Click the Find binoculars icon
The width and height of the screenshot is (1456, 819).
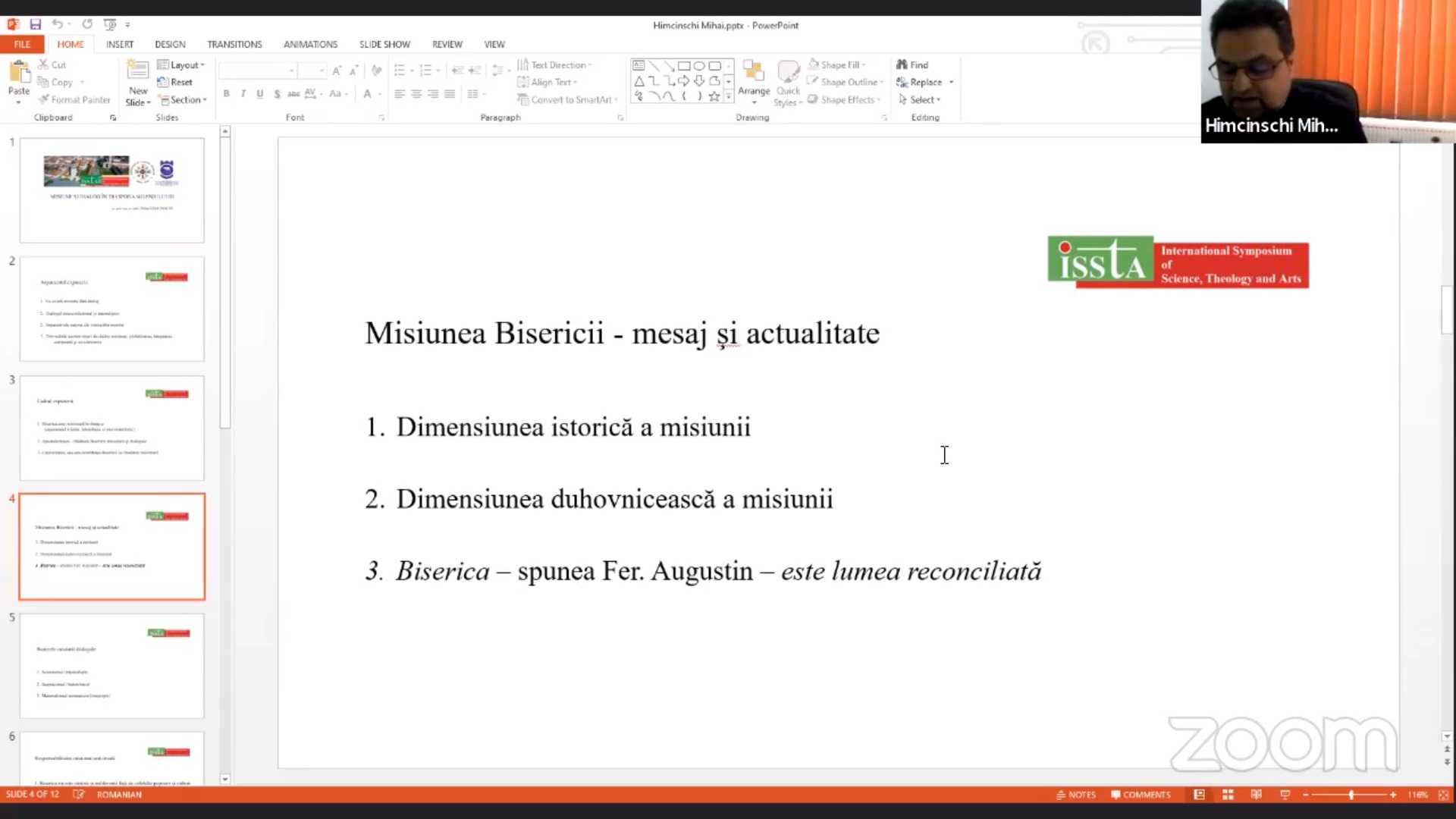[902, 64]
